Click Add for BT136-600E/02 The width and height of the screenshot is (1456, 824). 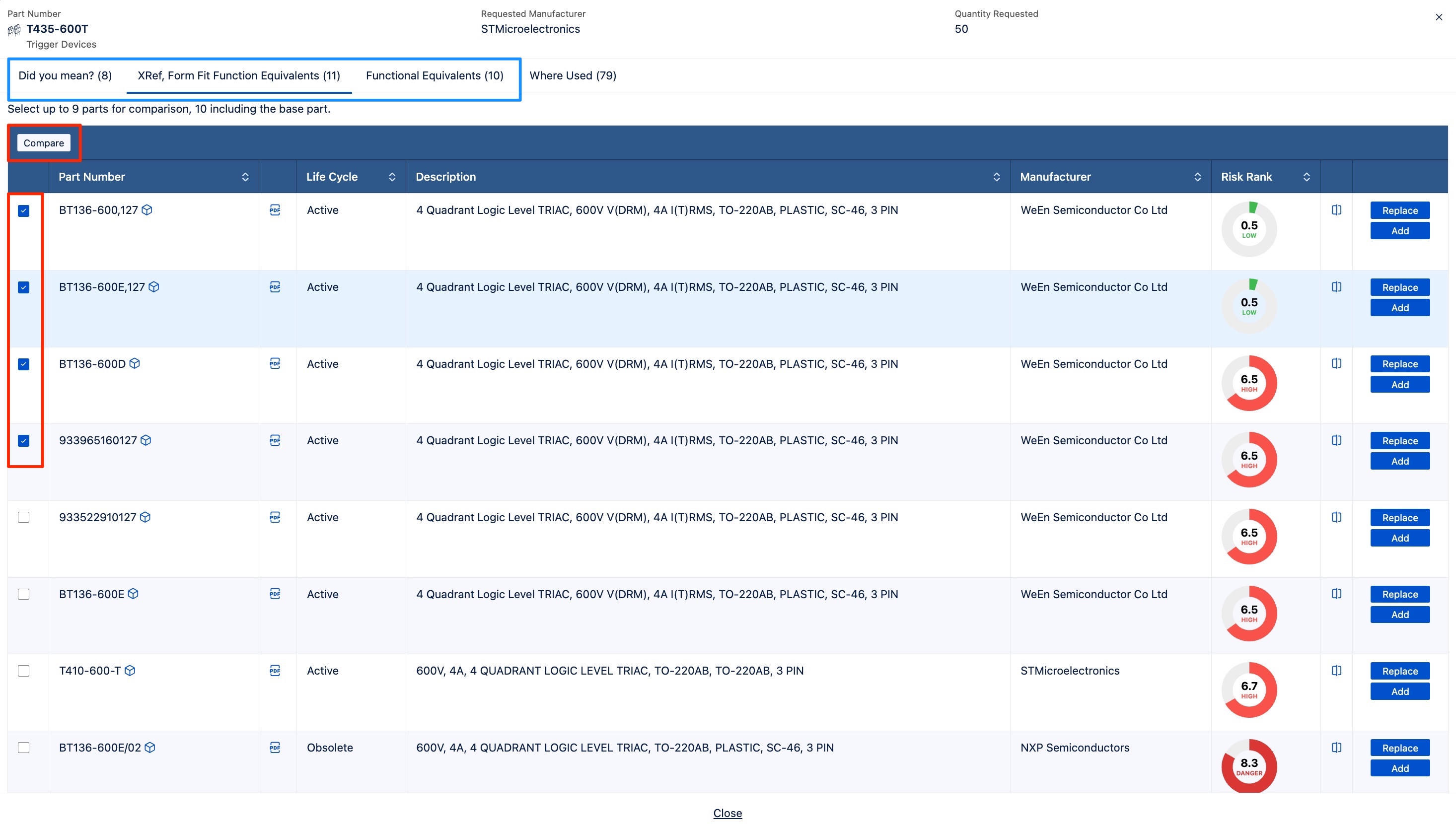click(x=1400, y=768)
